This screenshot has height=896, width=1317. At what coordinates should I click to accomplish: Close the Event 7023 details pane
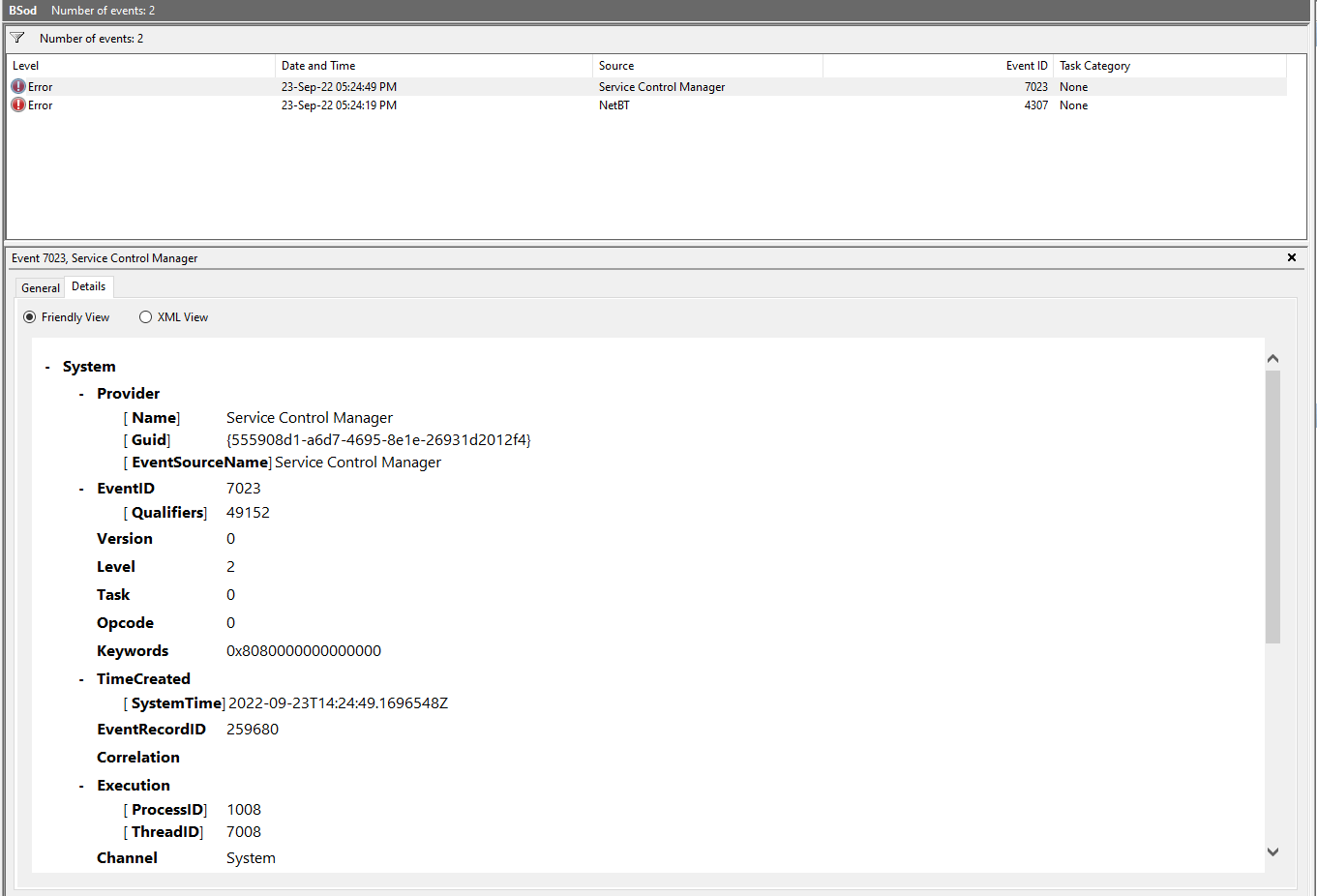pos(1291,257)
